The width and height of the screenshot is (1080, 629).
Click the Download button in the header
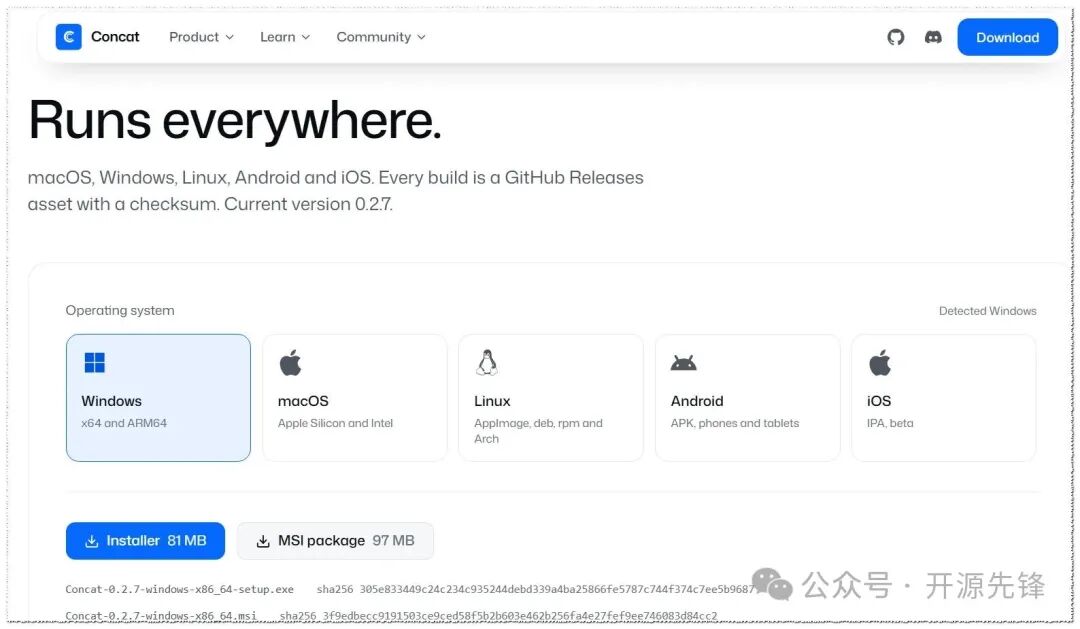(1007, 37)
